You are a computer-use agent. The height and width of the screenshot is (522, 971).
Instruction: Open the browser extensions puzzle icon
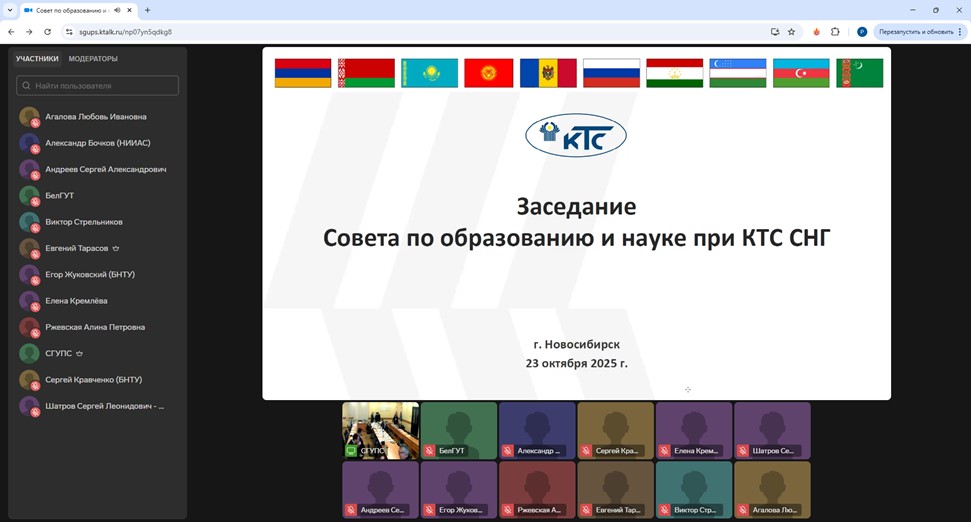835,31
